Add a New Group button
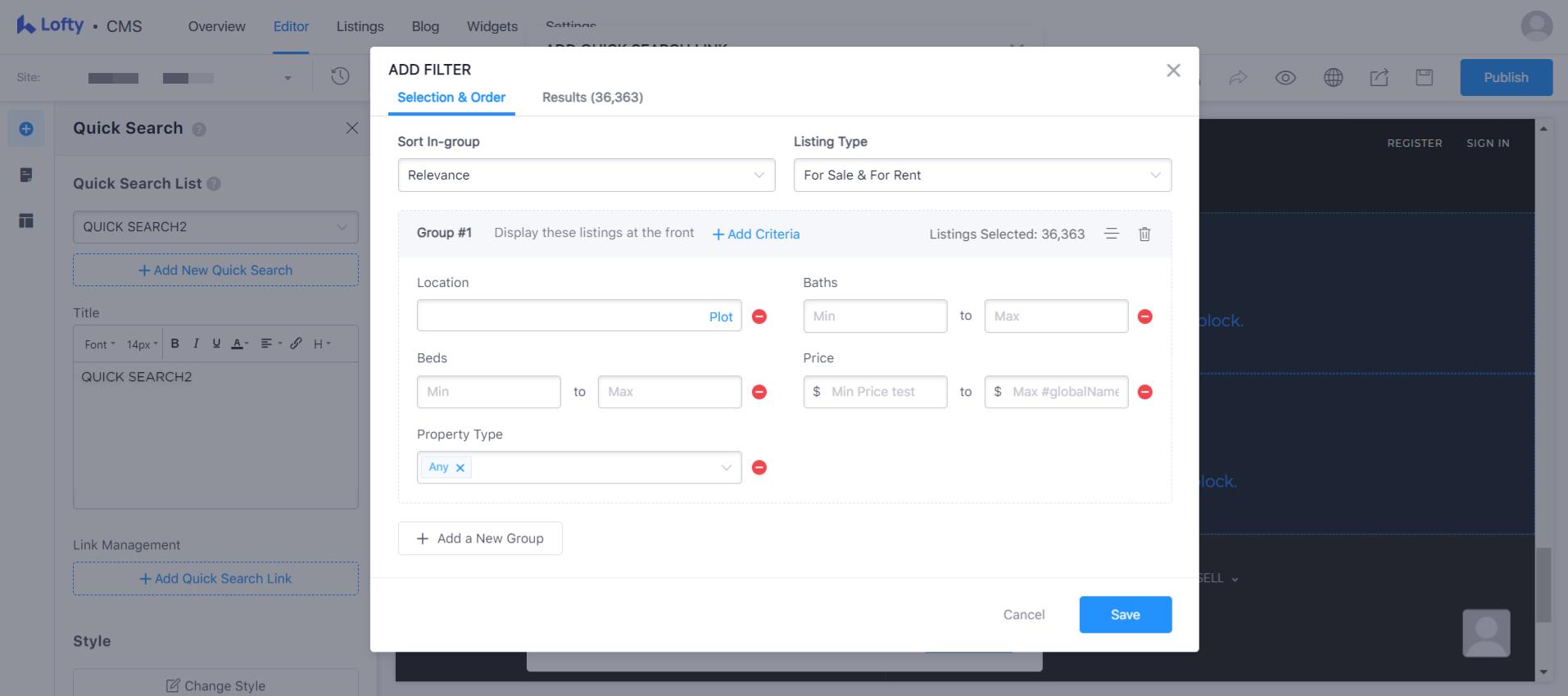Image resolution: width=1568 pixels, height=696 pixels. click(x=480, y=539)
